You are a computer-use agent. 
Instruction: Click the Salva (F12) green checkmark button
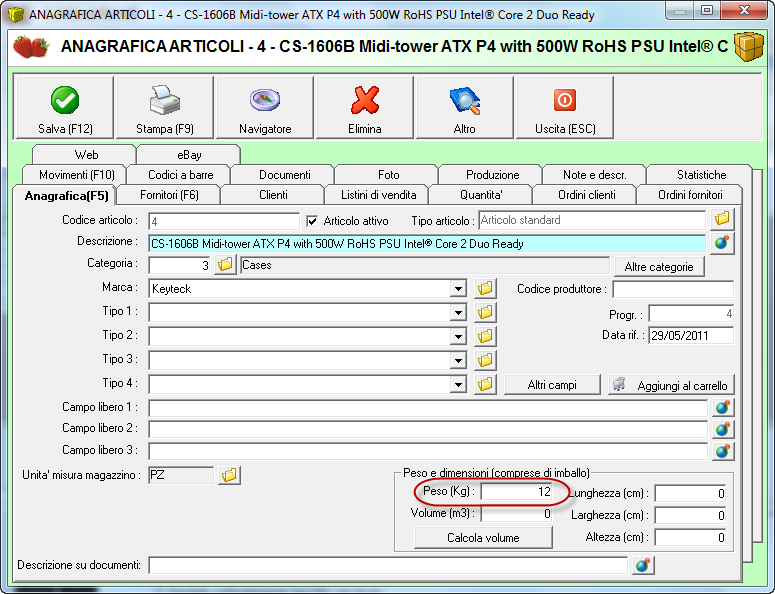point(65,108)
